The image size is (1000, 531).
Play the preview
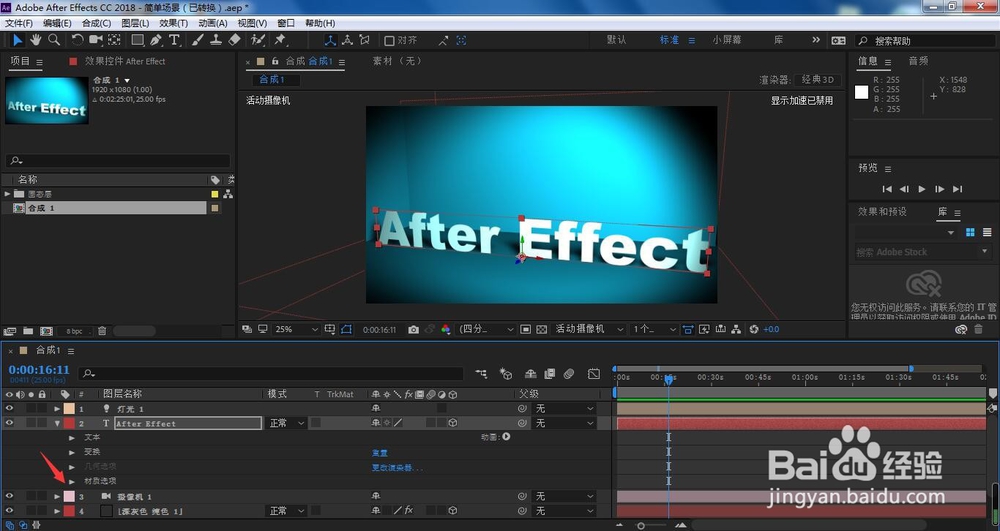pyautogui.click(x=922, y=189)
